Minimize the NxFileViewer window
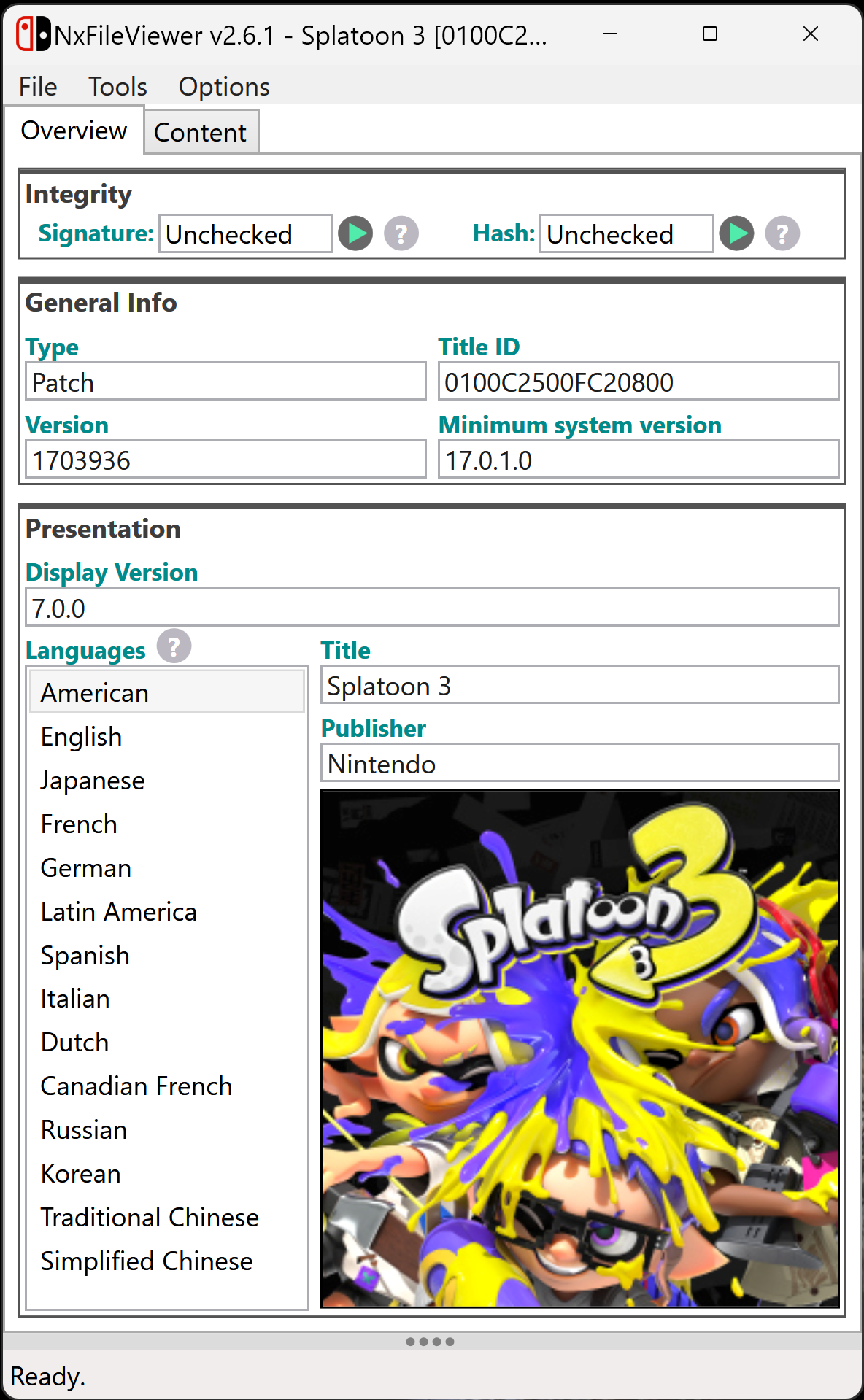 pos(610,34)
